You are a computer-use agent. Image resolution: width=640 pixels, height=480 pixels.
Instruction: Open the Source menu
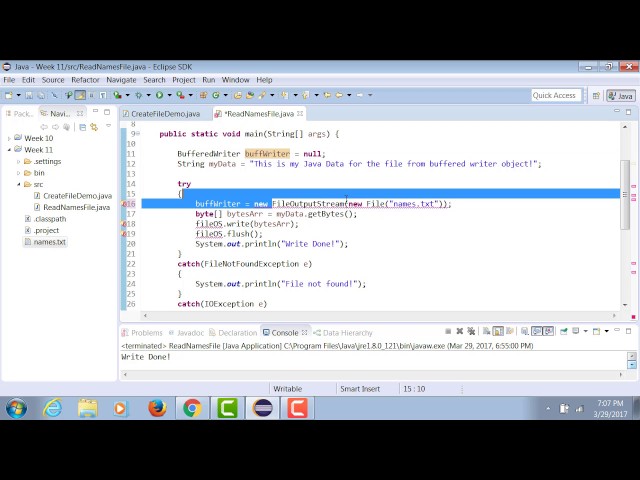(53, 80)
